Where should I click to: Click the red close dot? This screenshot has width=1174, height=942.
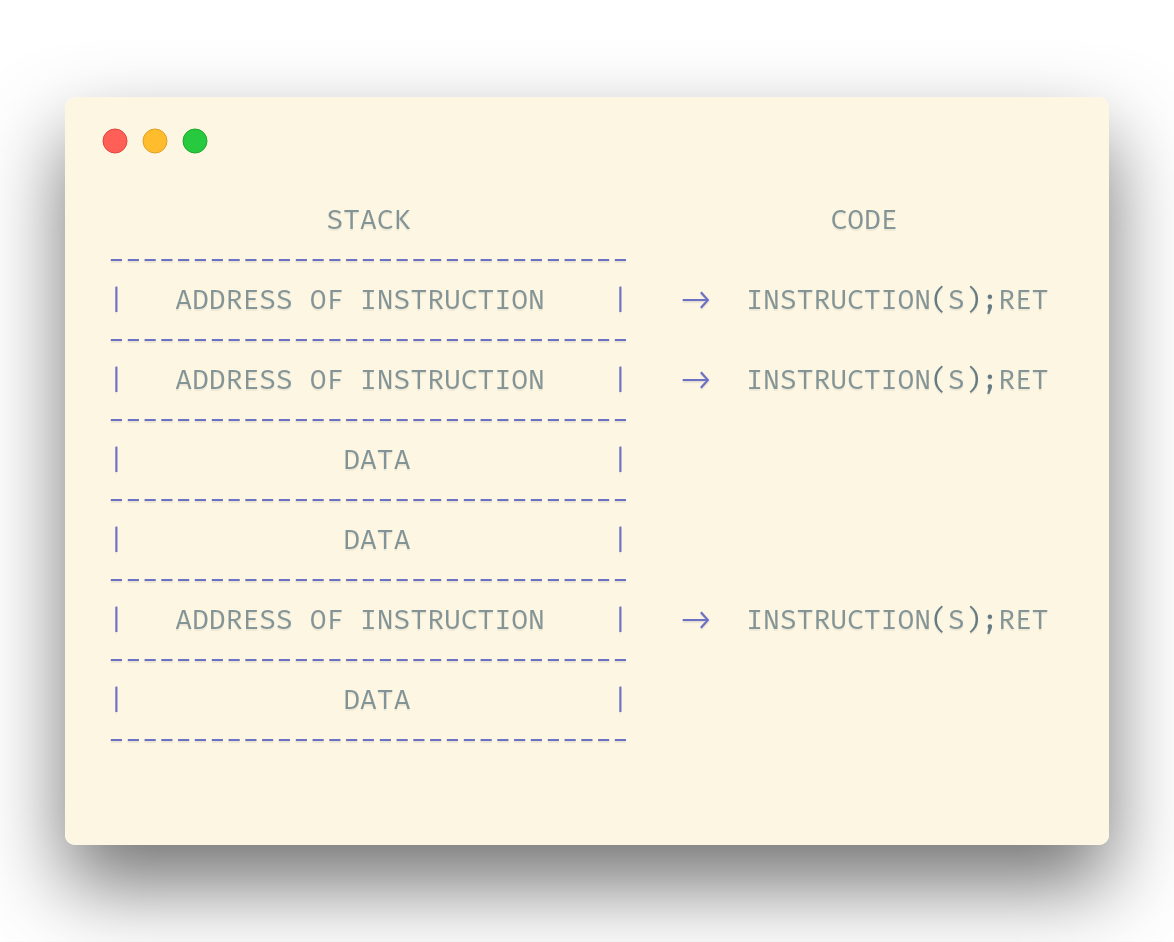(115, 141)
